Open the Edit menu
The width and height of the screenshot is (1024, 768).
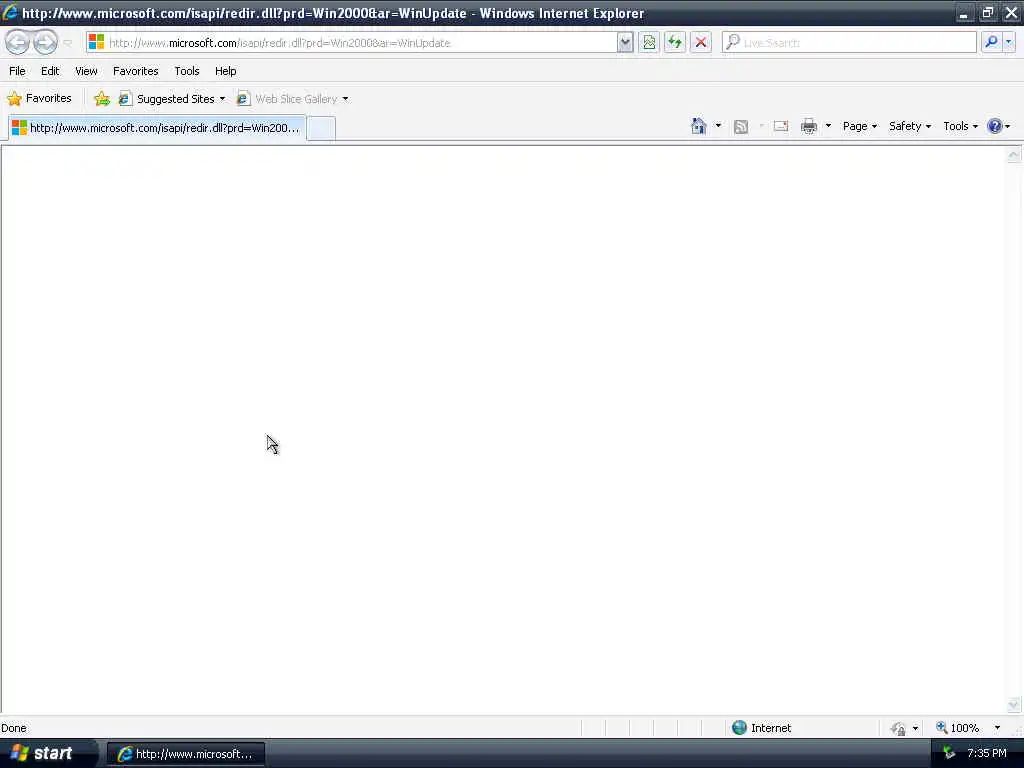pos(50,71)
